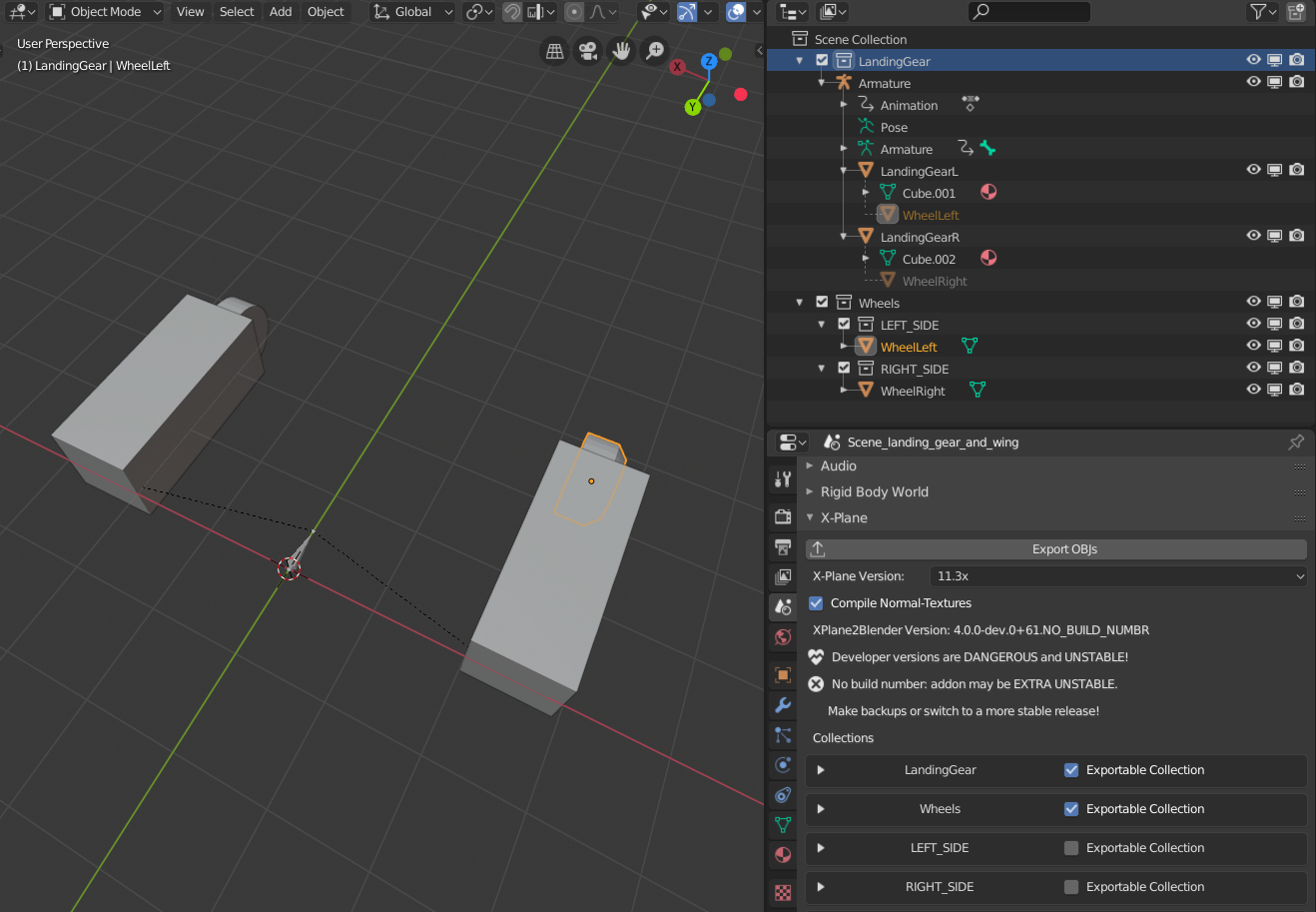
Task: Open the Tool properties tab
Action: click(783, 479)
